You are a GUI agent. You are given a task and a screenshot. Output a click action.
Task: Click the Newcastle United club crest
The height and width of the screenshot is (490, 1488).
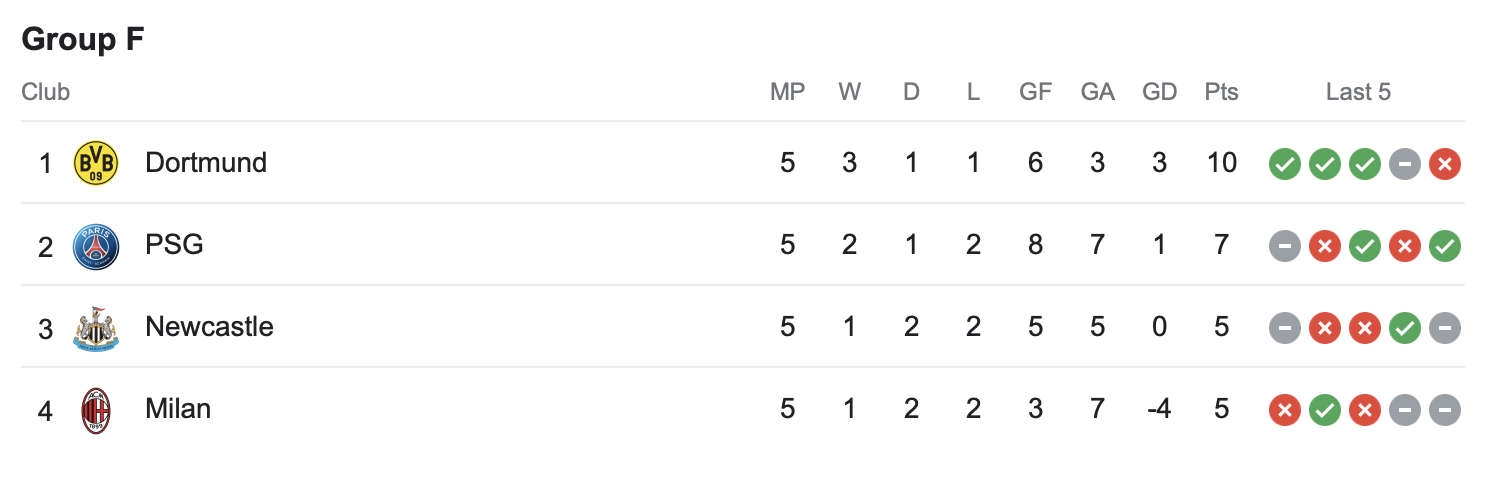pos(97,327)
